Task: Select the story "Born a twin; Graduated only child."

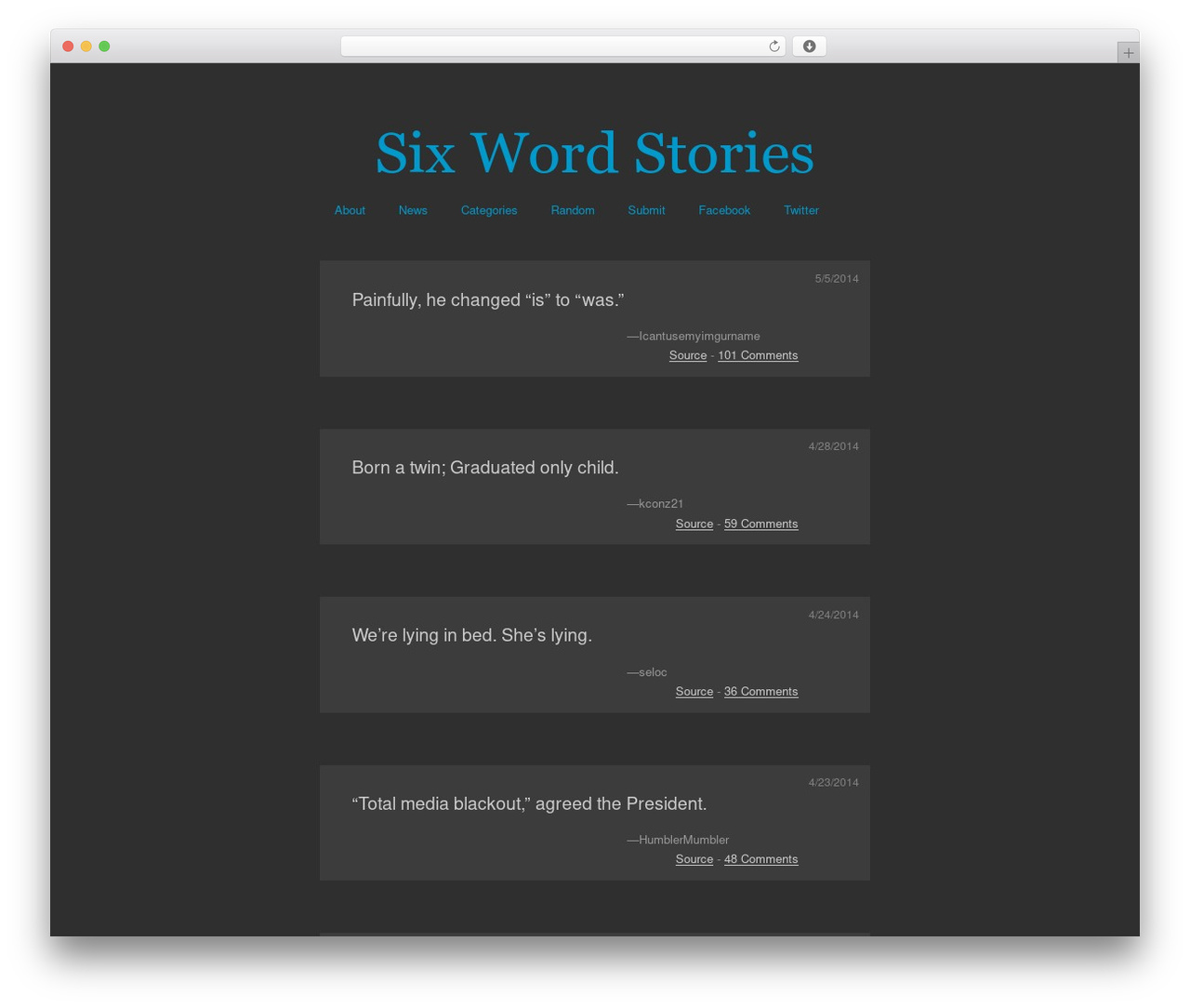Action: pyautogui.click(x=485, y=468)
